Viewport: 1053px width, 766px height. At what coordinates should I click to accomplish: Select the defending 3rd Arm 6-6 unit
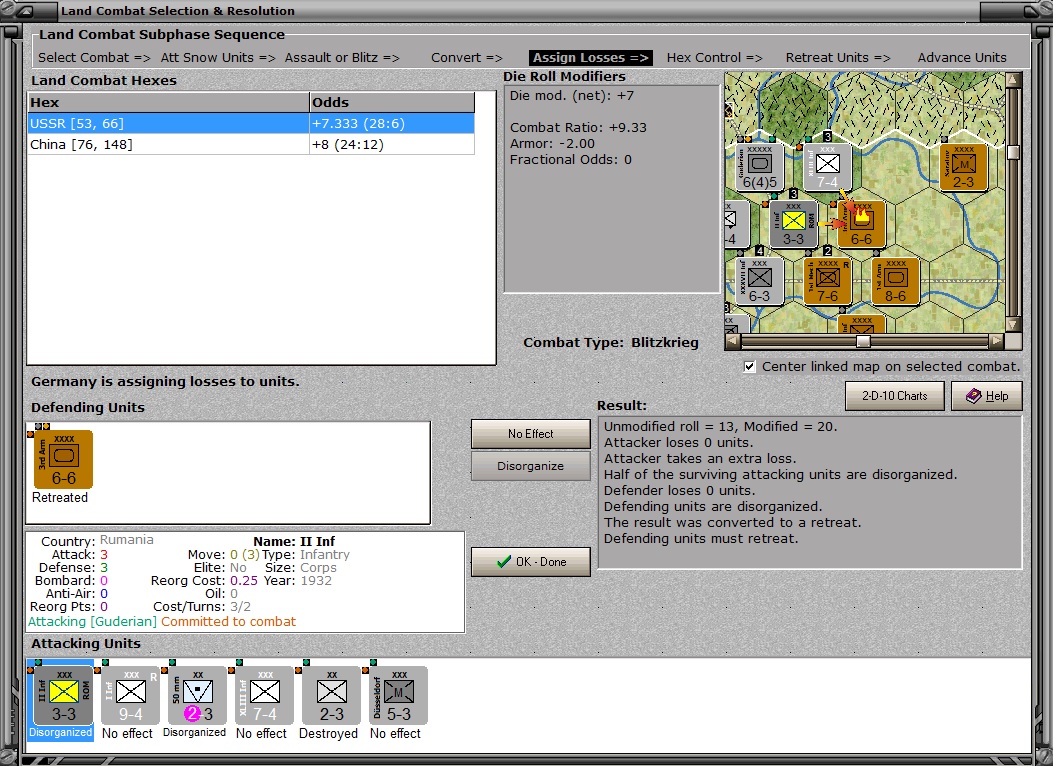tap(63, 460)
